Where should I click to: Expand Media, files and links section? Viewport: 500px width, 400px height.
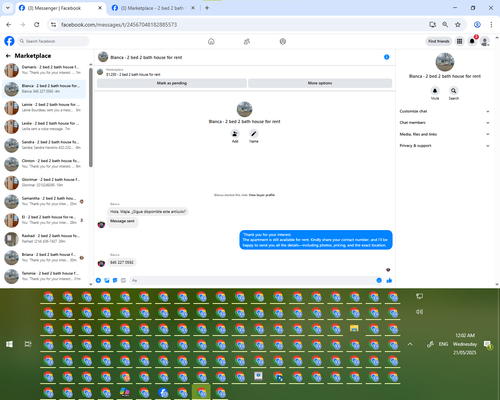(444, 134)
